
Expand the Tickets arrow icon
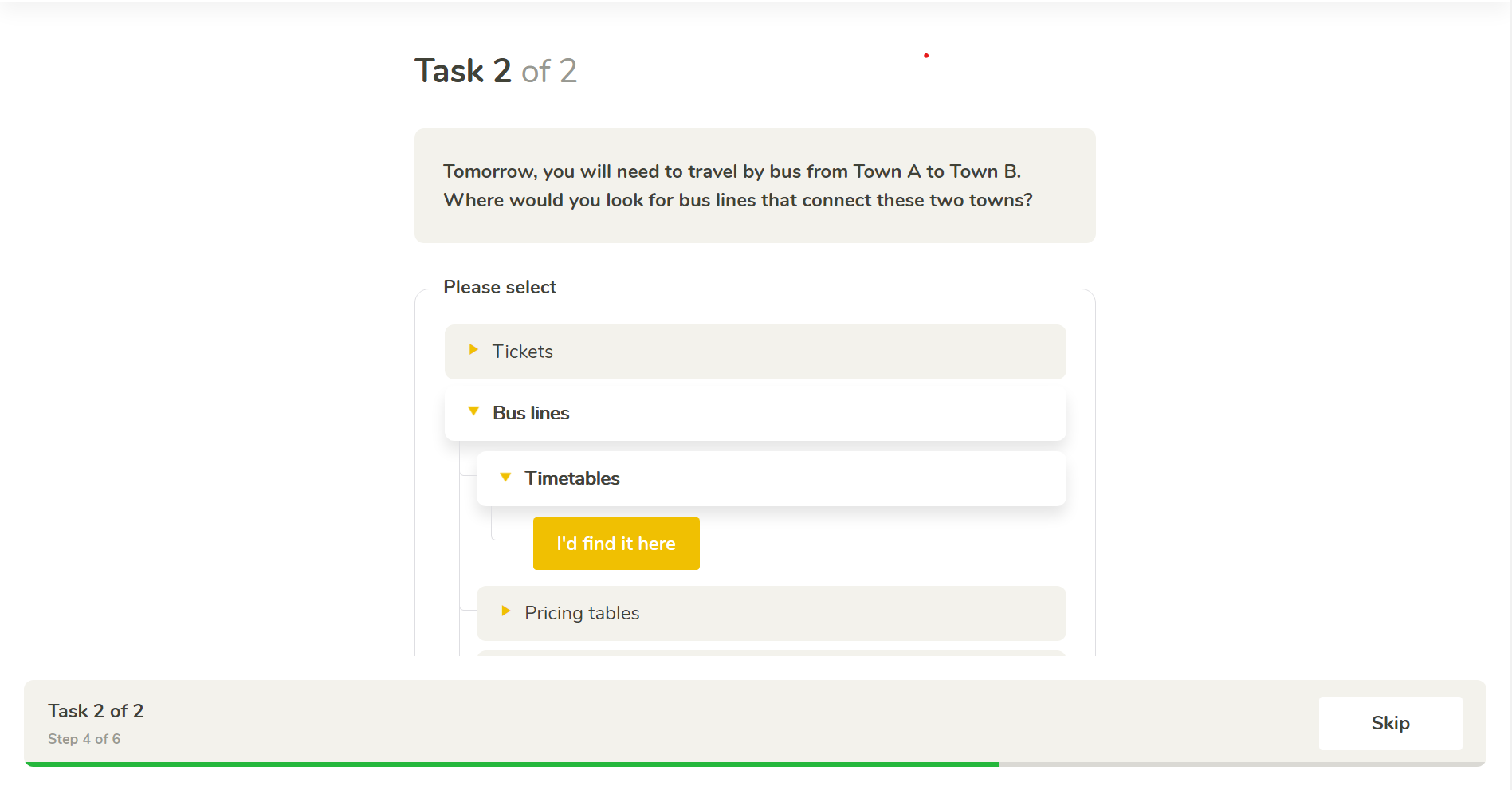pyautogui.click(x=473, y=350)
